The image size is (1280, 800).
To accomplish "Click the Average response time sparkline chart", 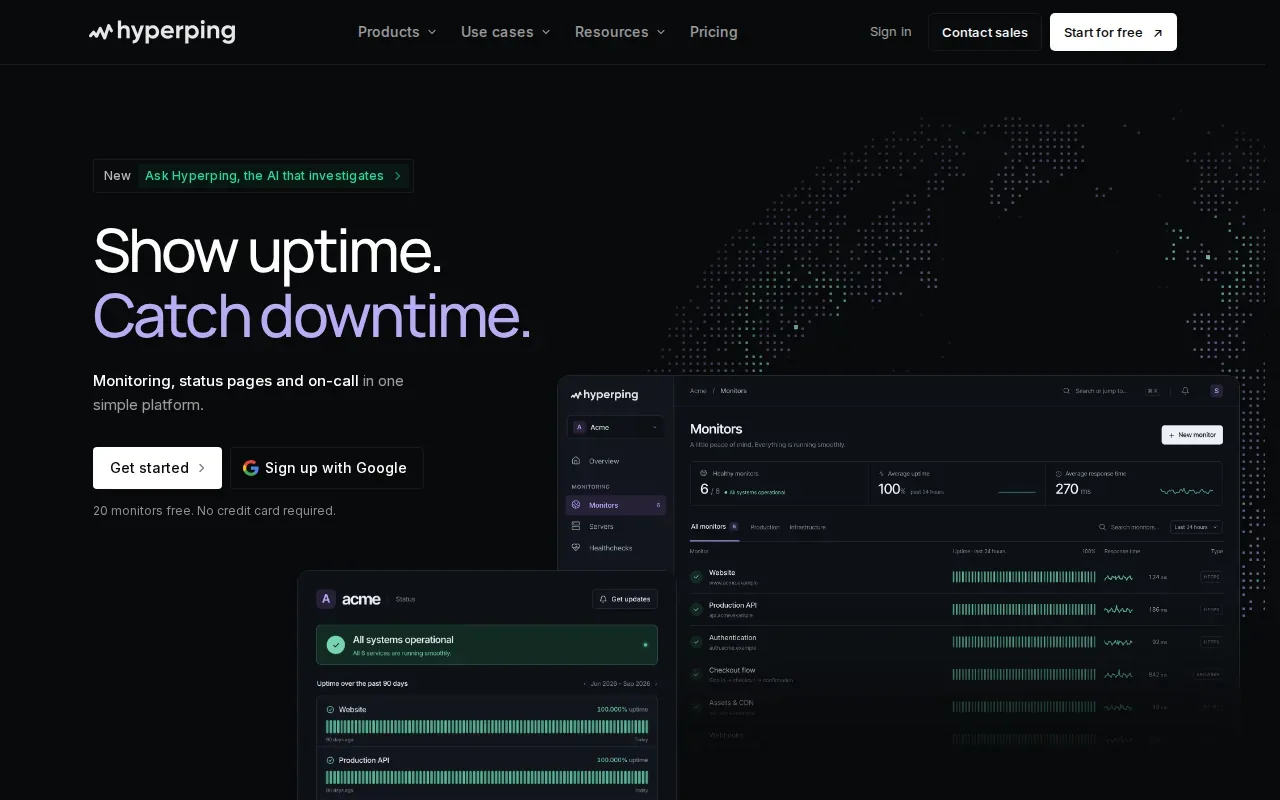I will (x=1187, y=491).
